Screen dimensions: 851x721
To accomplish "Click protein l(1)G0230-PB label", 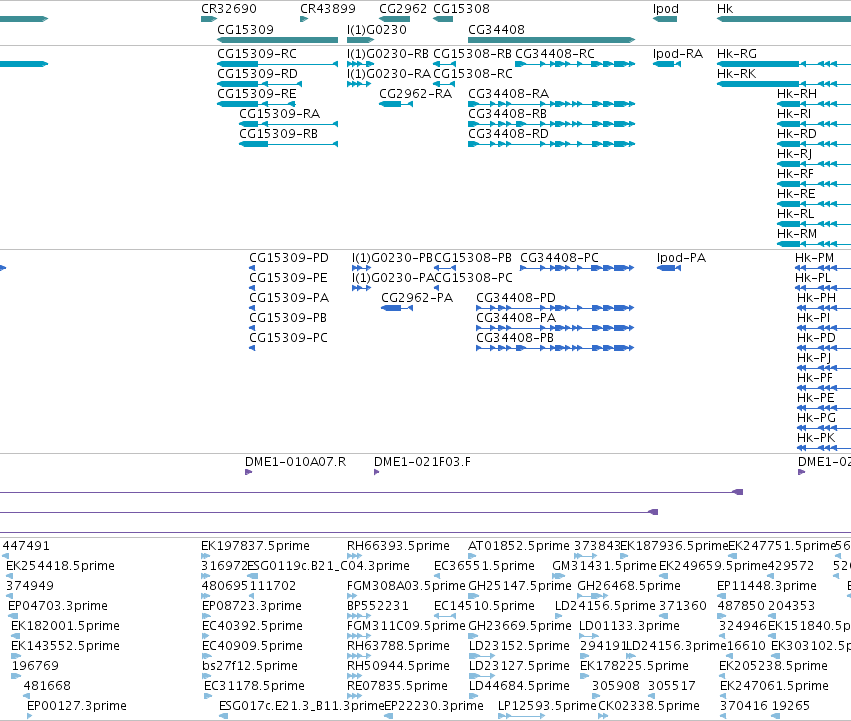I will pos(392,258).
